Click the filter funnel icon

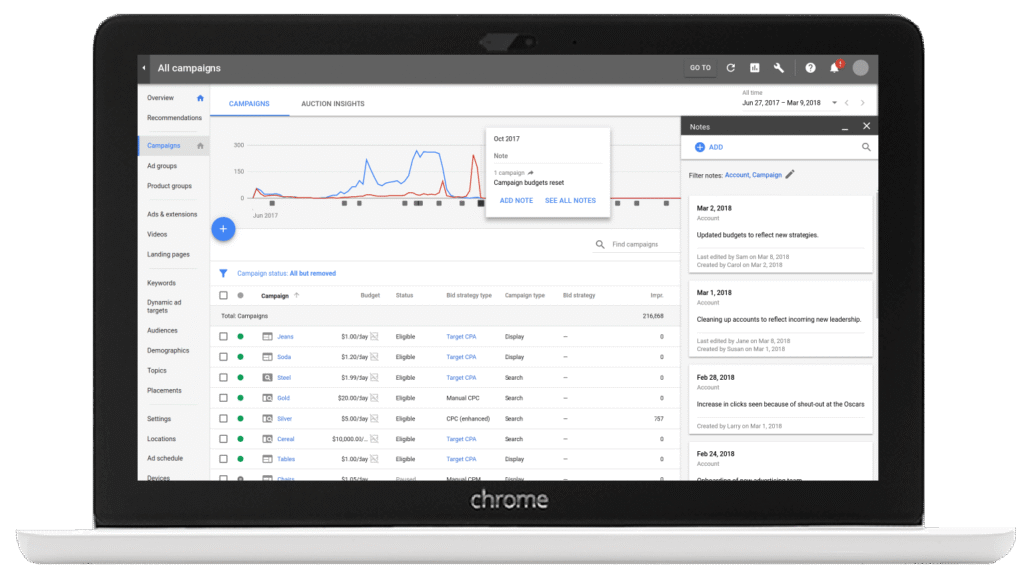pos(223,273)
